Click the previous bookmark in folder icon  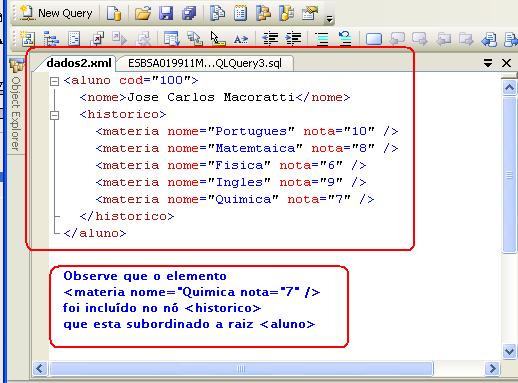pyautogui.click(x=443, y=39)
